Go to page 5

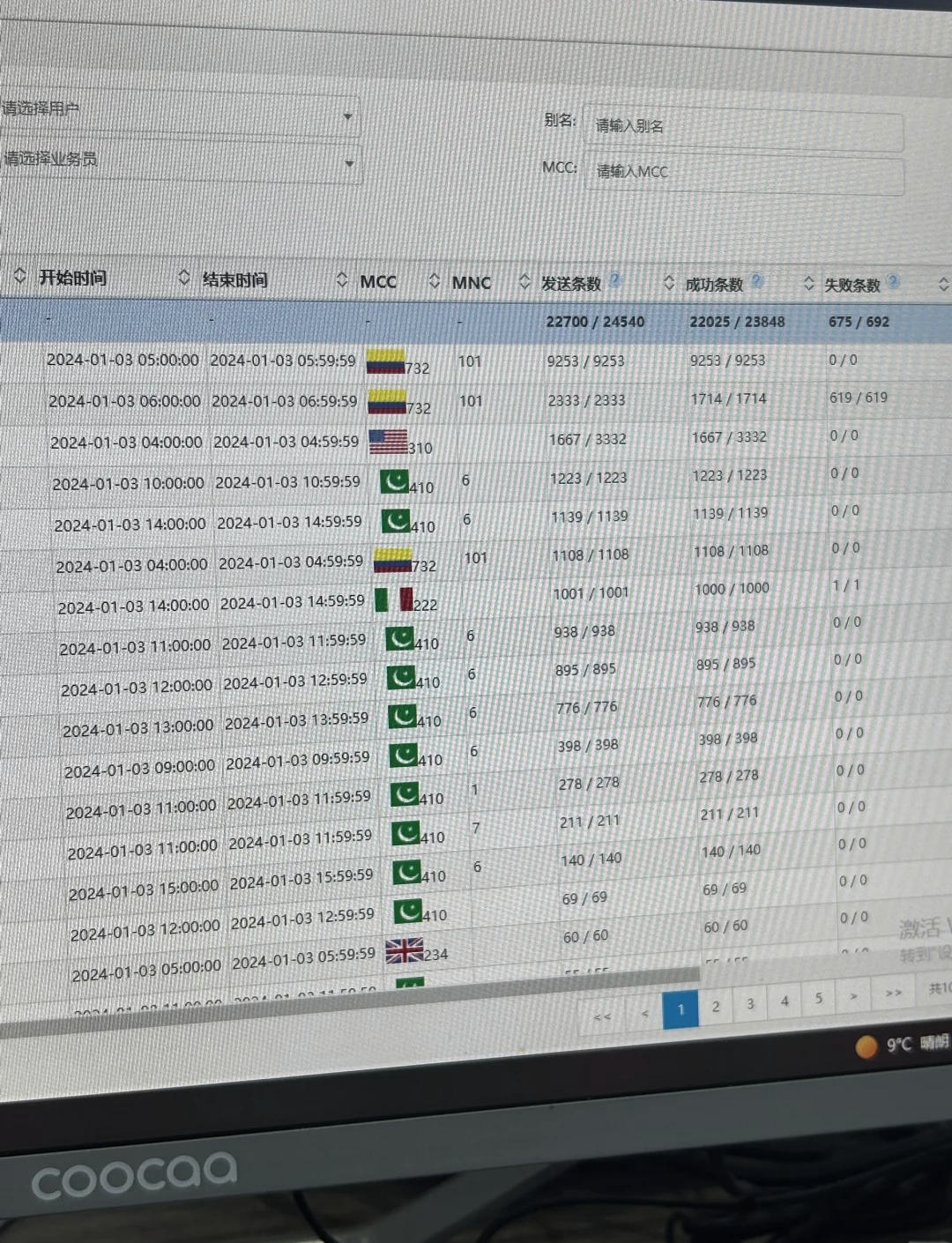tap(819, 998)
